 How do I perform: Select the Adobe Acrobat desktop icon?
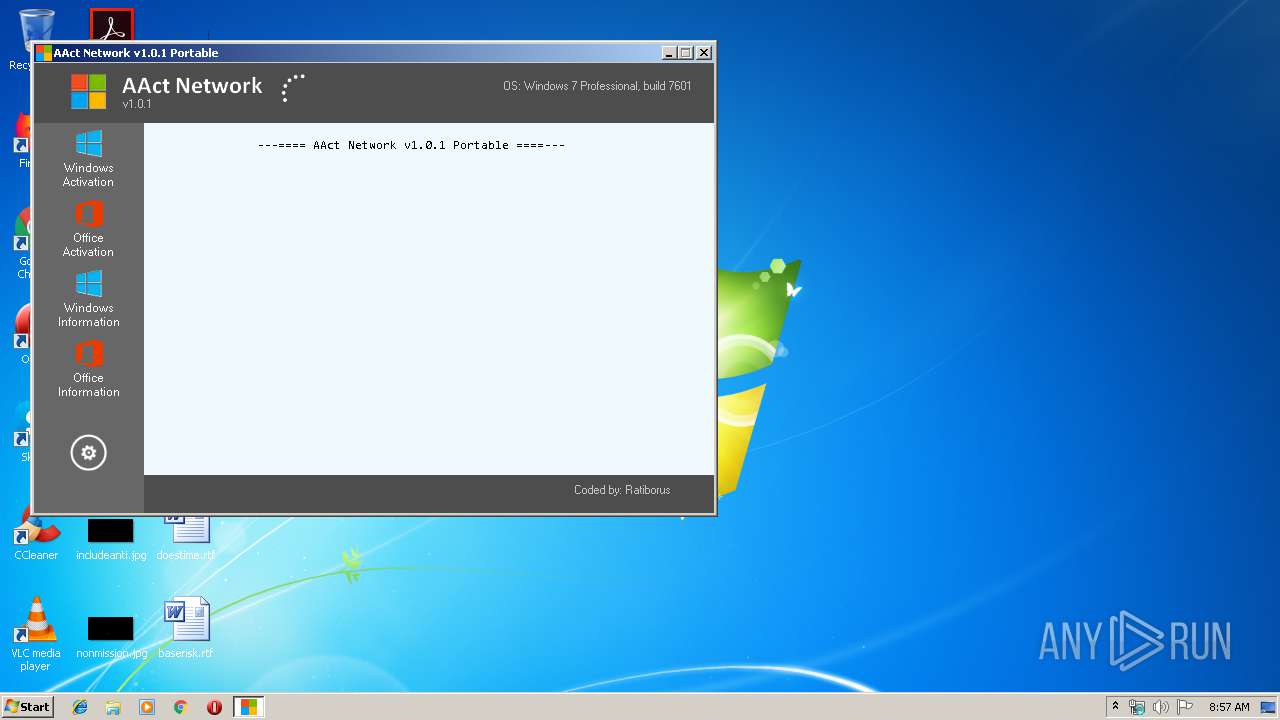[x=111, y=26]
